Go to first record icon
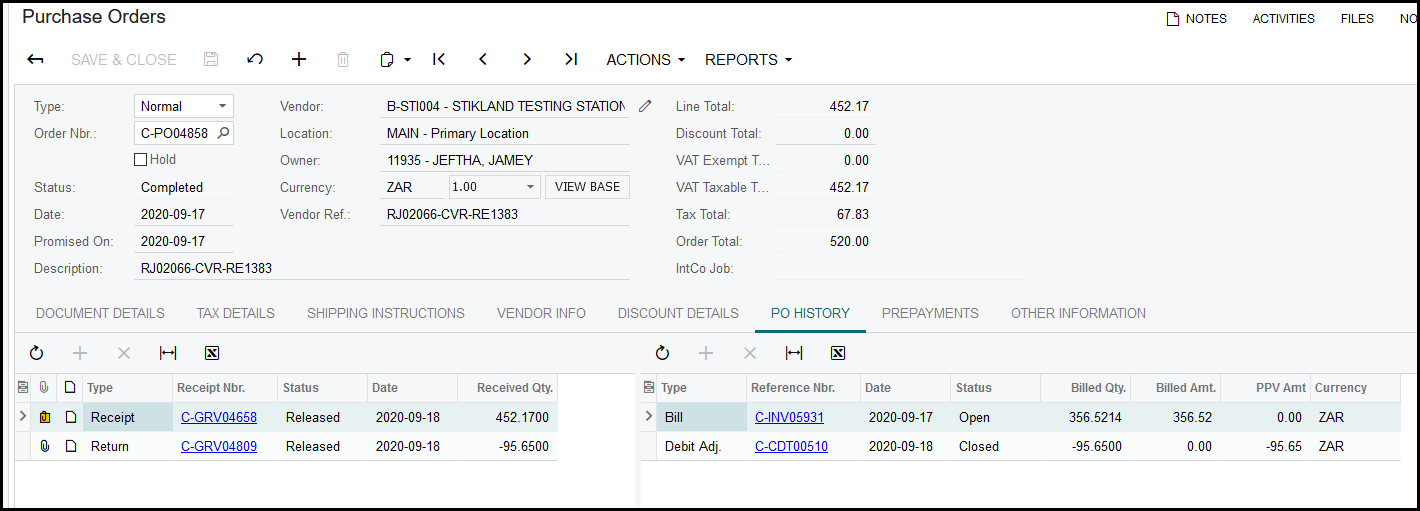 [x=439, y=60]
